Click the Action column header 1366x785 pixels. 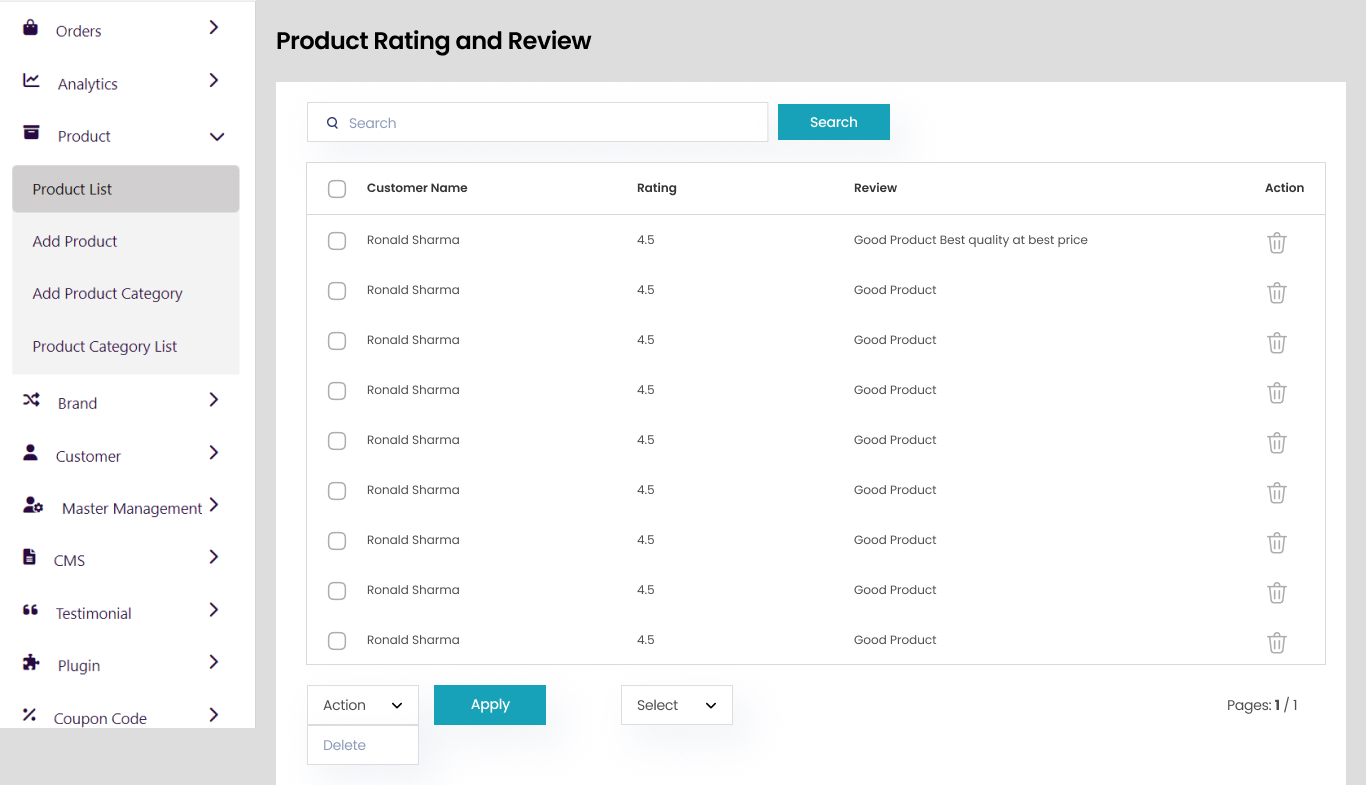[x=1285, y=188]
